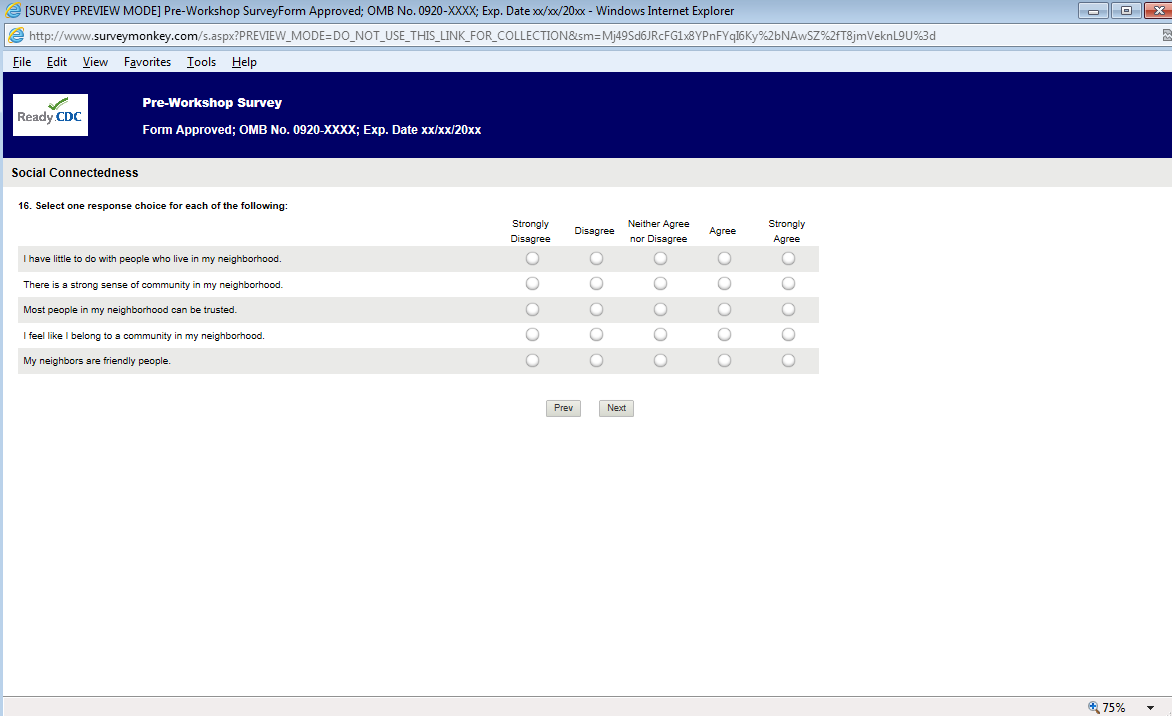Click the 'Pre-Workshop Survey' title text
This screenshot has height=716, width=1172.
coord(212,103)
